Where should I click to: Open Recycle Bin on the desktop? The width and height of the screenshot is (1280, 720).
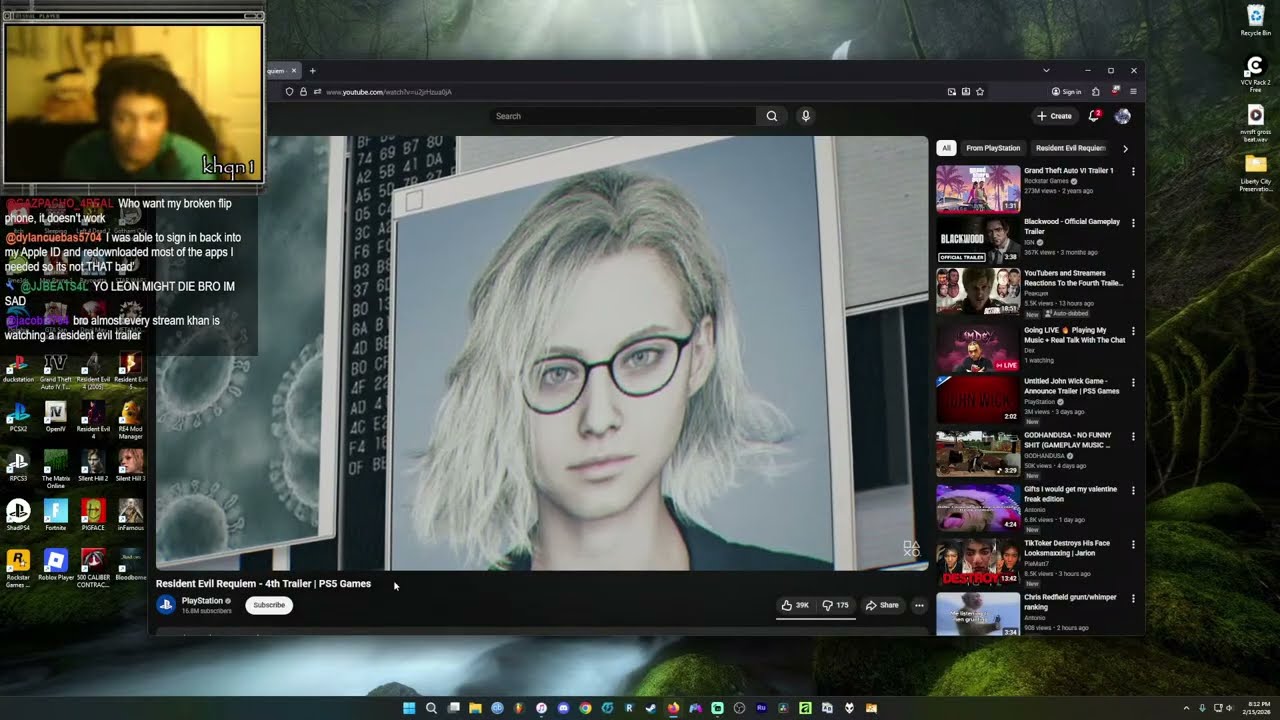[x=1255, y=20]
